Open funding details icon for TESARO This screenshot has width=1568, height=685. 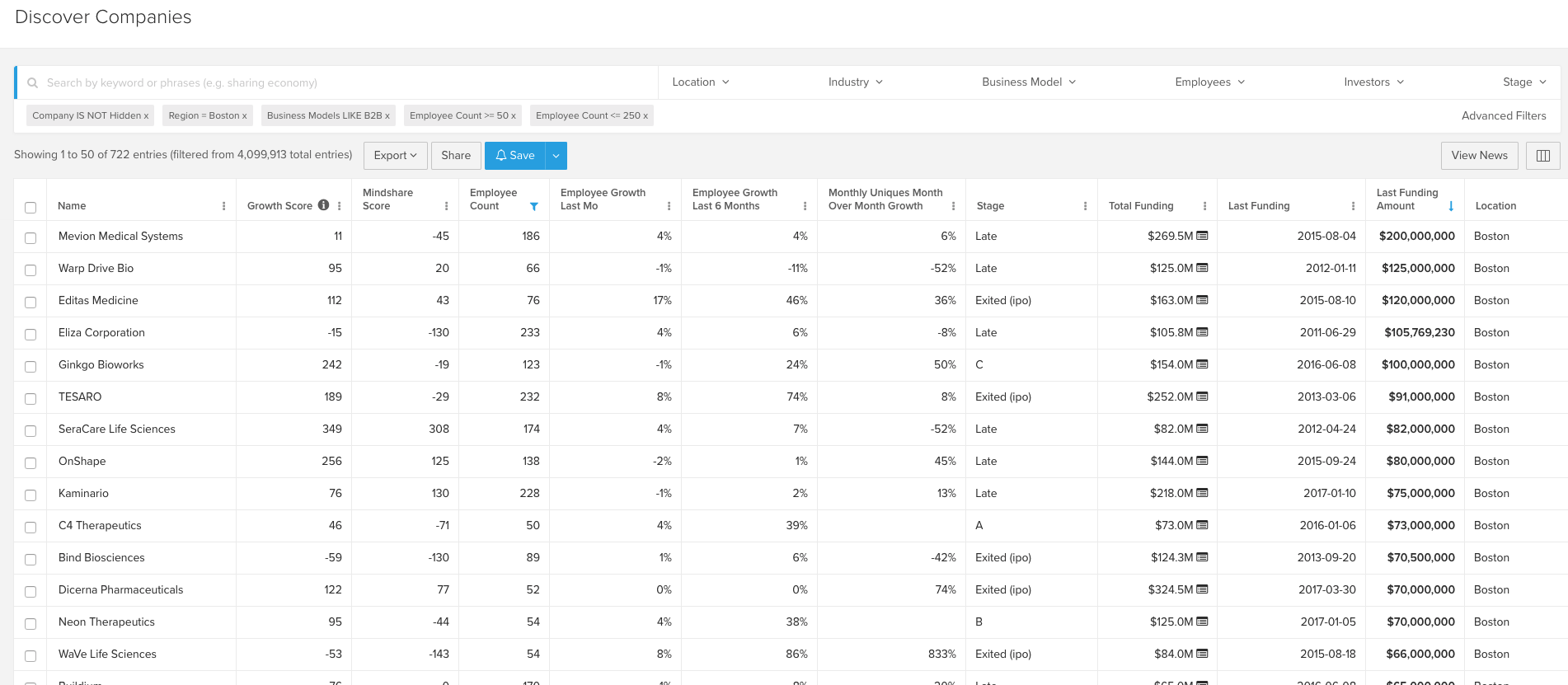1202,396
